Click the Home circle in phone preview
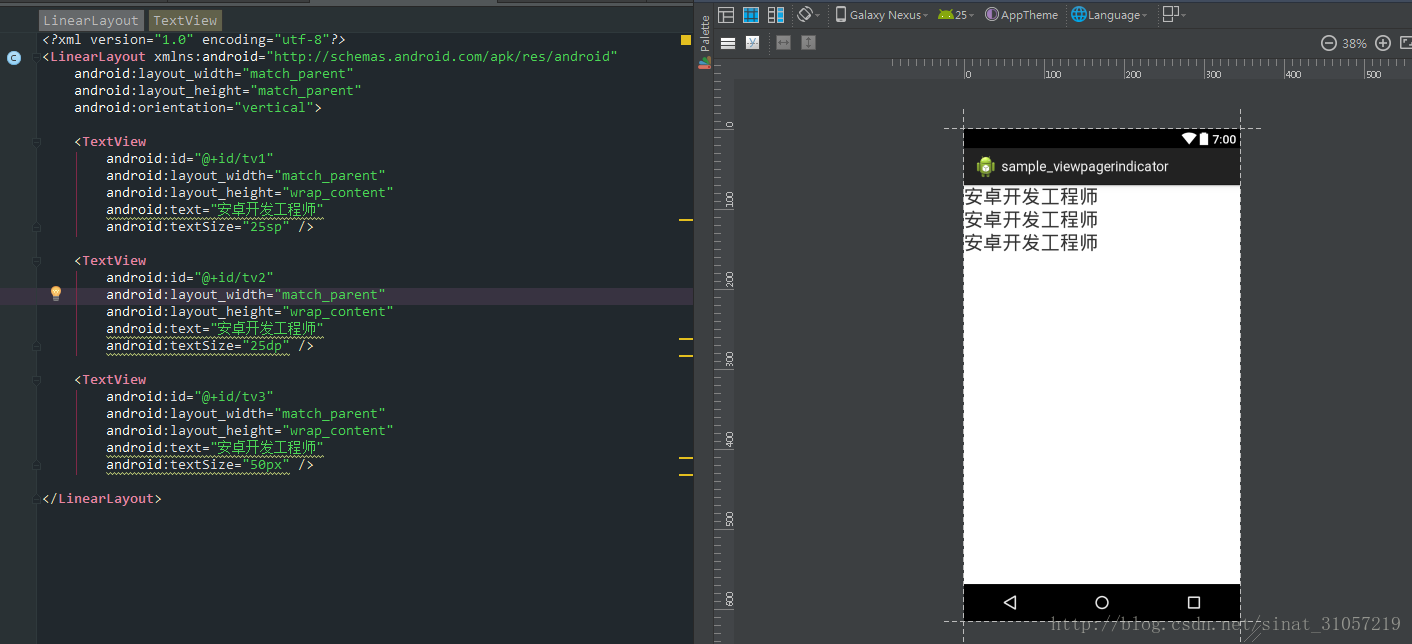This screenshot has width=1412, height=644. click(1102, 602)
